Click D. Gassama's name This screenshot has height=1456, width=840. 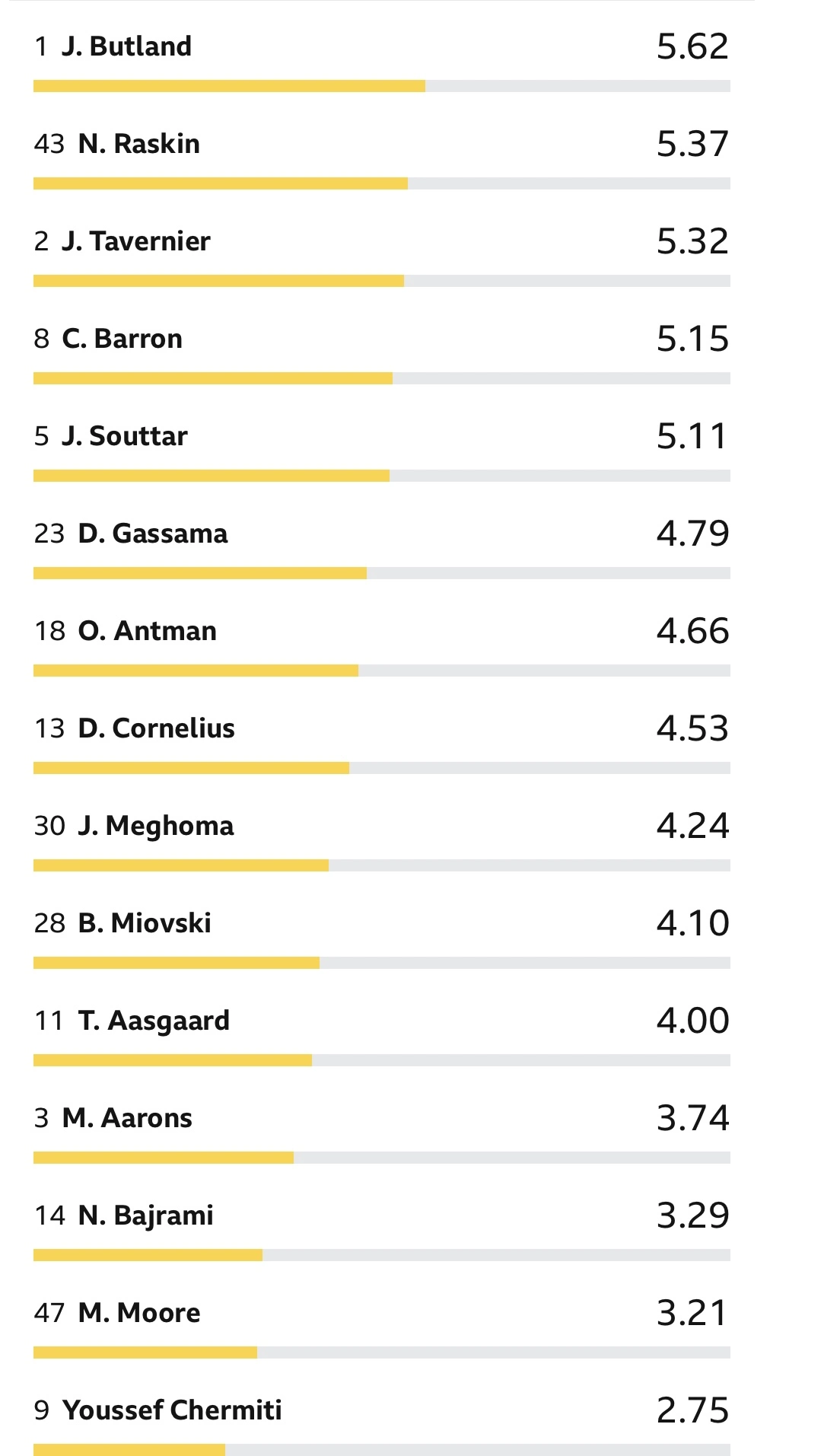tap(152, 534)
